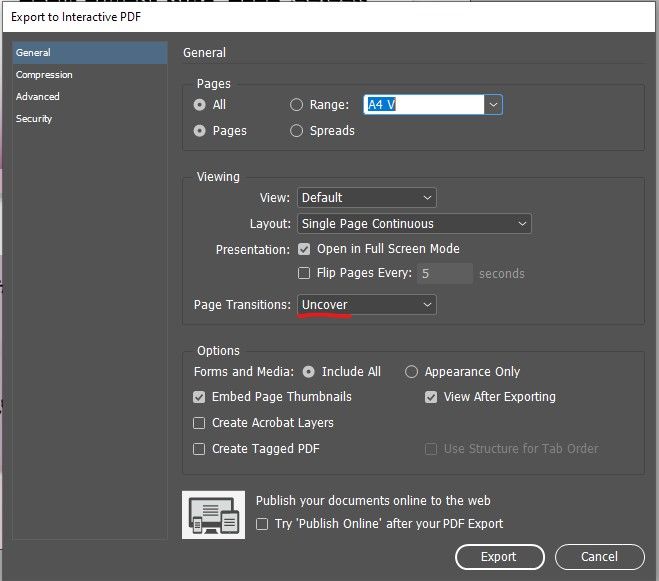Expand the Range dropdown arrow

click(493, 105)
